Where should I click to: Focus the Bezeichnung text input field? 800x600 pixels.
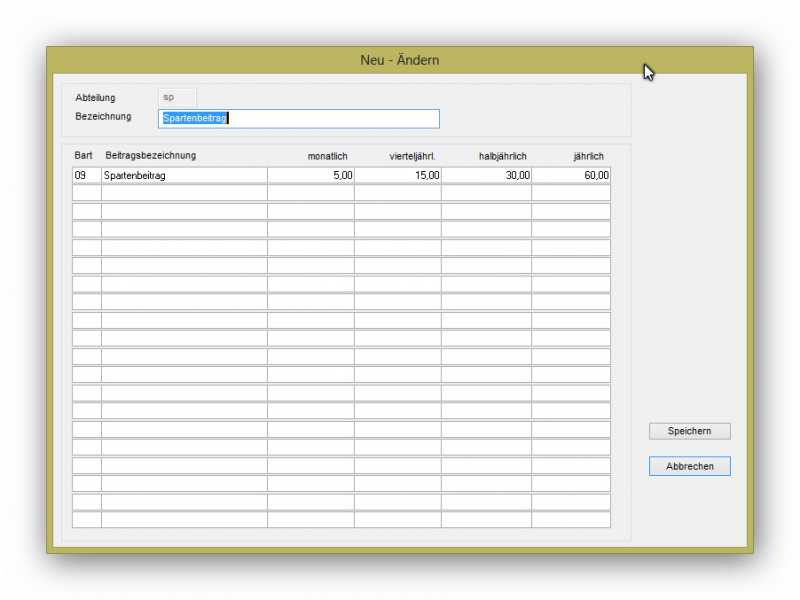click(298, 119)
